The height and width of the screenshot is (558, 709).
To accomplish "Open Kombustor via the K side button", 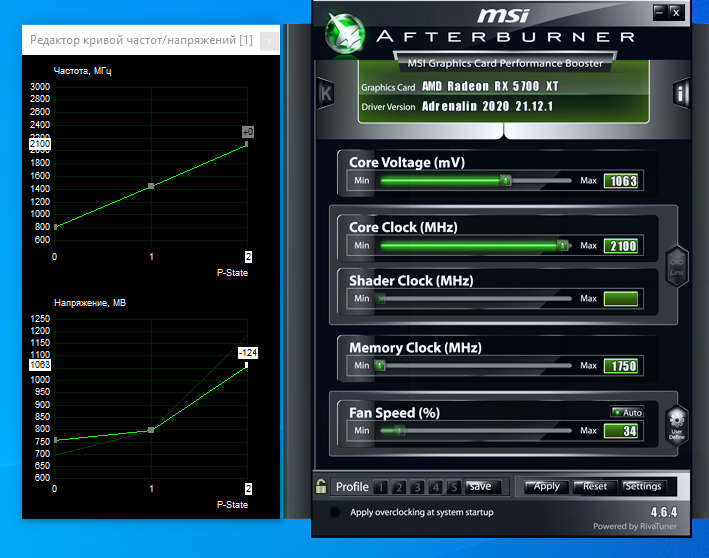I will 326,94.
